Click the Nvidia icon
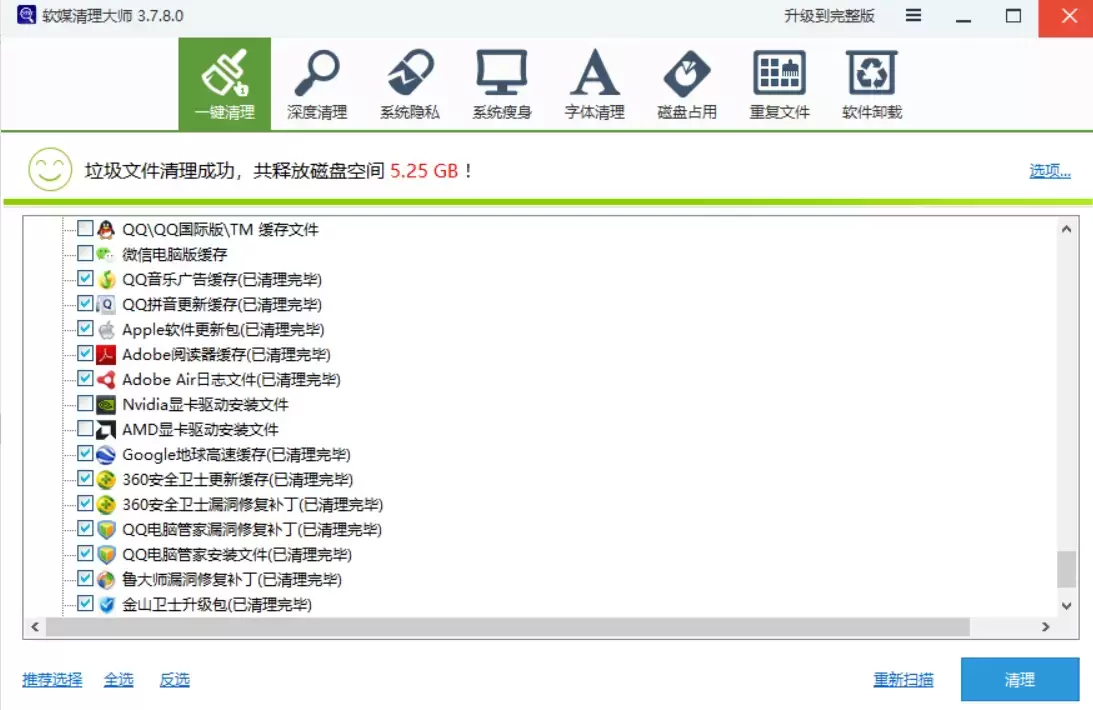The width and height of the screenshot is (1093, 710). 106,405
